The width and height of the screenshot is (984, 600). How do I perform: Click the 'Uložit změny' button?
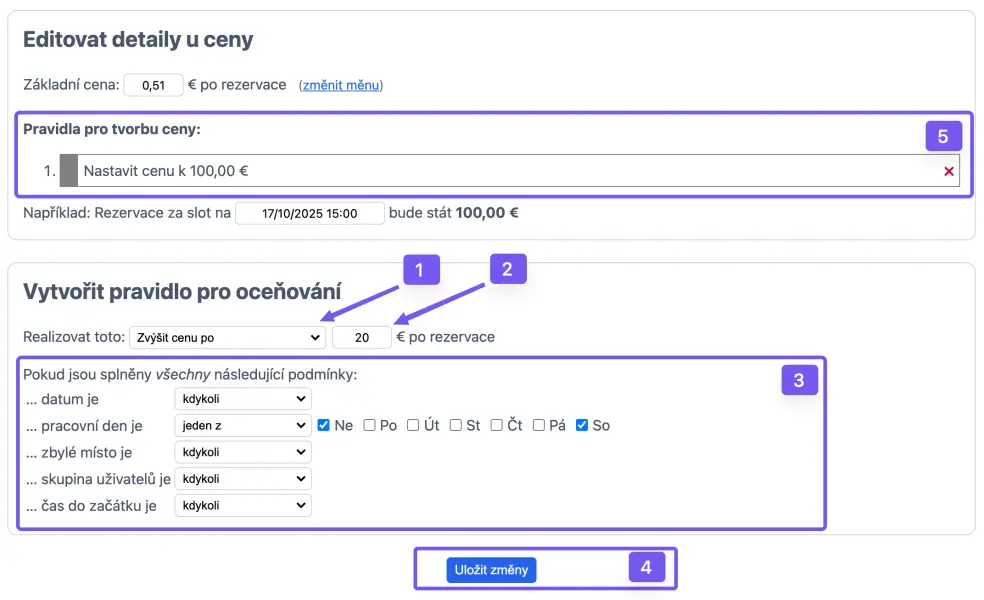[x=491, y=570]
